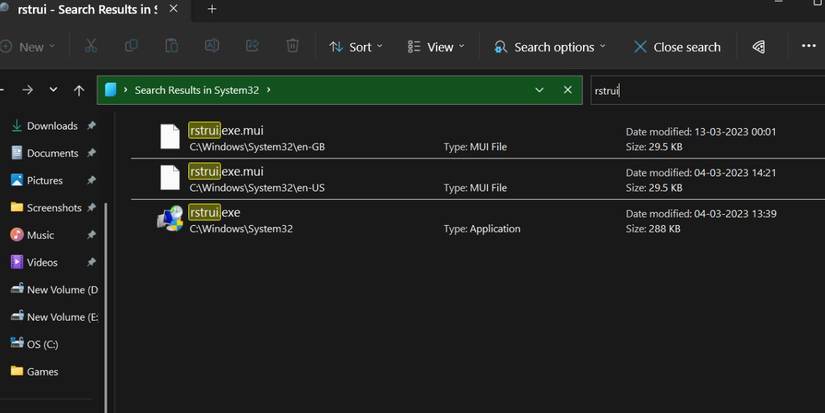Click the Delete trash icon
Image resolution: width=825 pixels, height=413 pixels.
point(292,46)
